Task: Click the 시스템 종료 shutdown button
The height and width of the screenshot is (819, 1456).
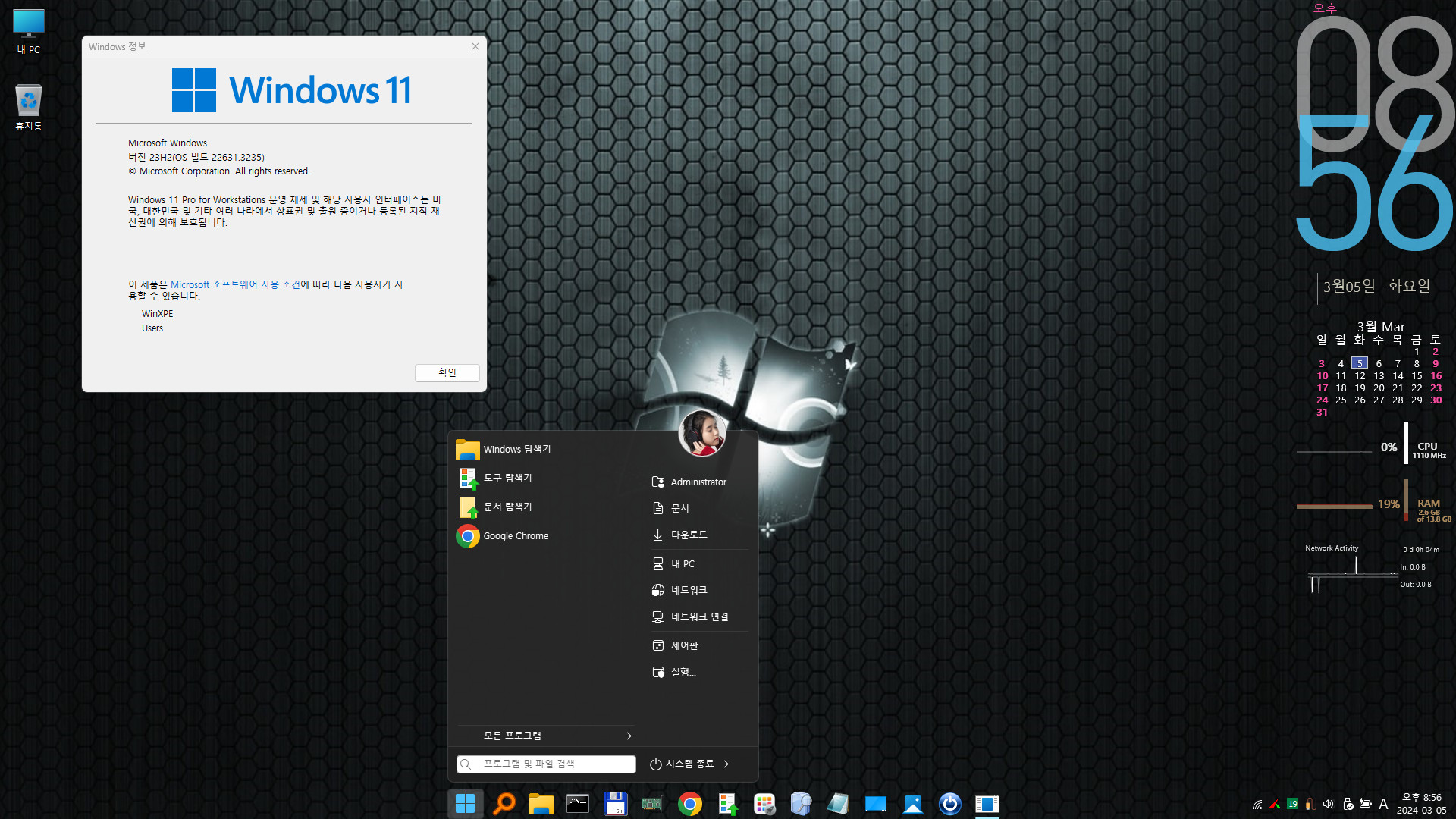Action: coord(682,764)
